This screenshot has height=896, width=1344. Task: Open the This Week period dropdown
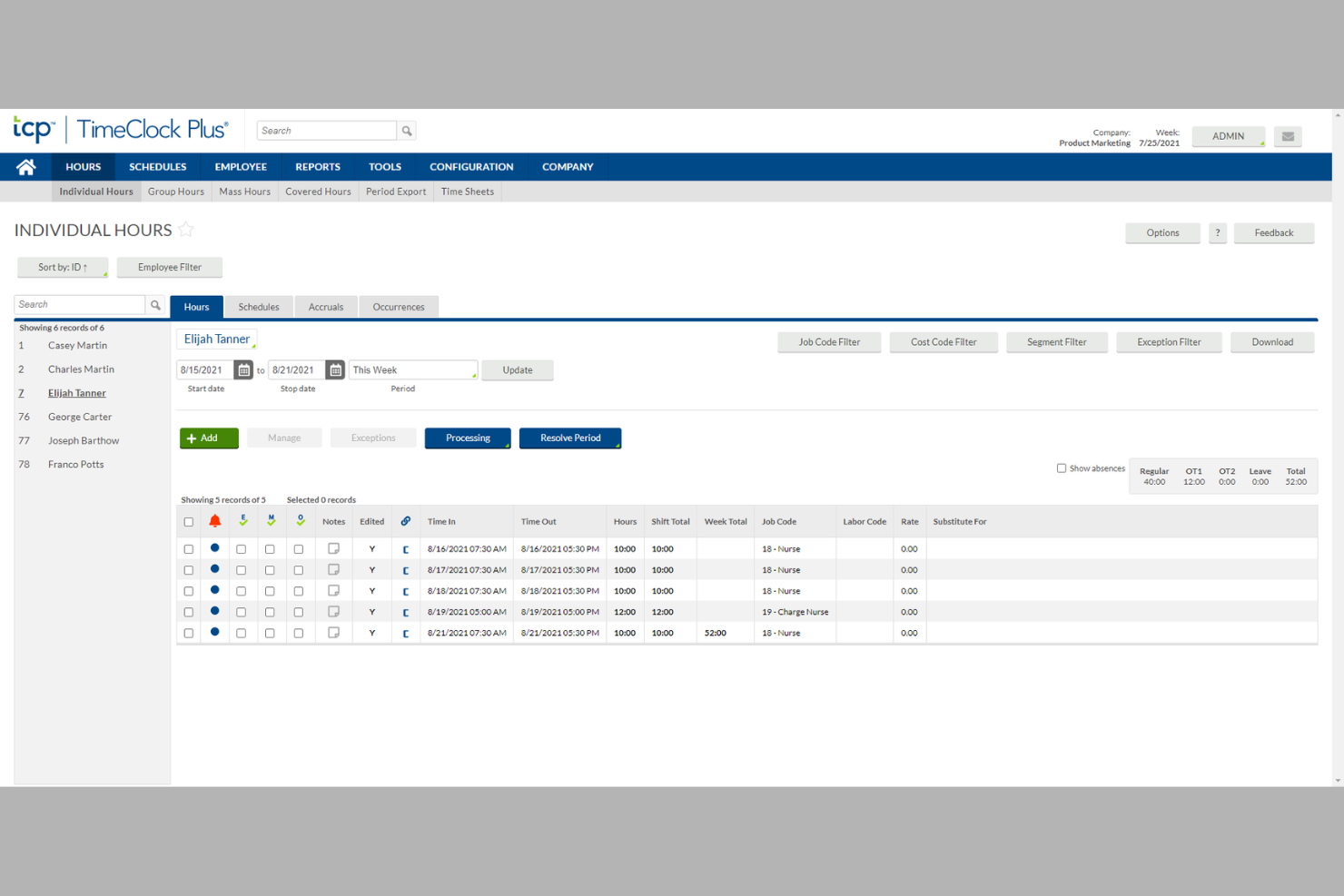[x=413, y=369]
